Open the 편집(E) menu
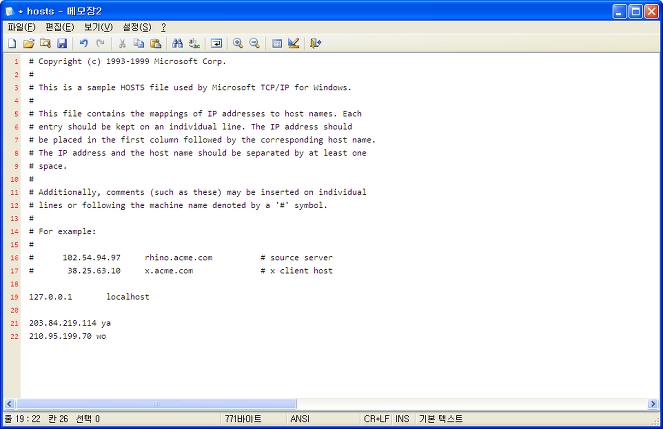 (60, 27)
